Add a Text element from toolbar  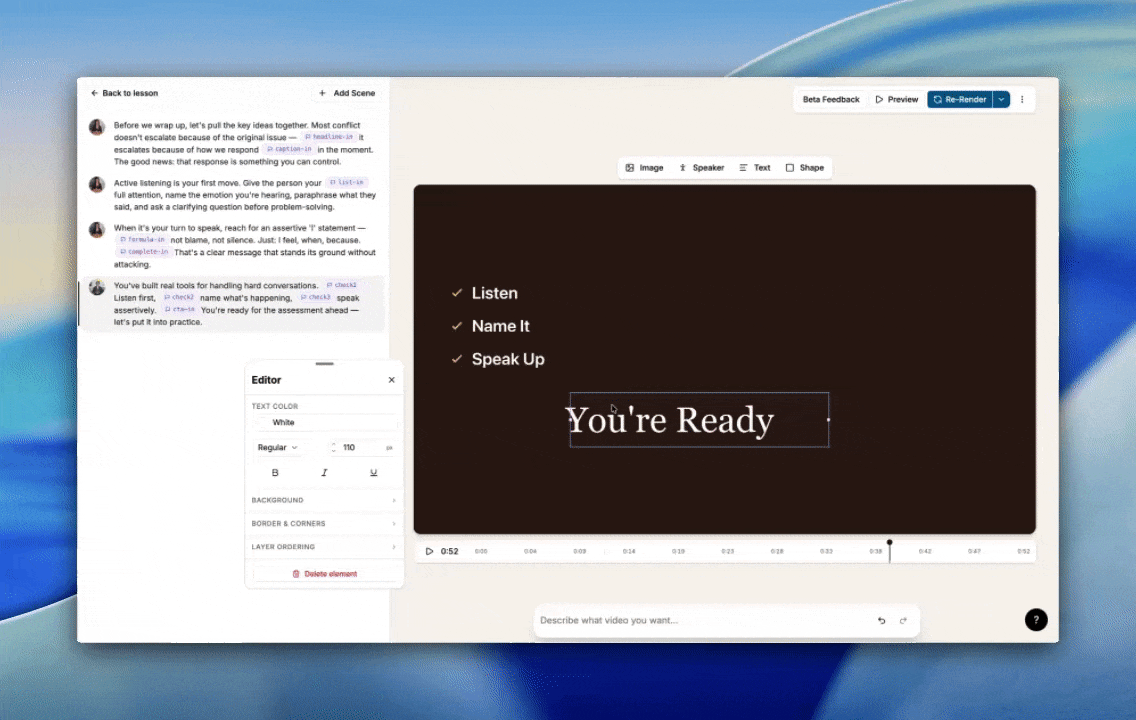pyautogui.click(x=755, y=167)
